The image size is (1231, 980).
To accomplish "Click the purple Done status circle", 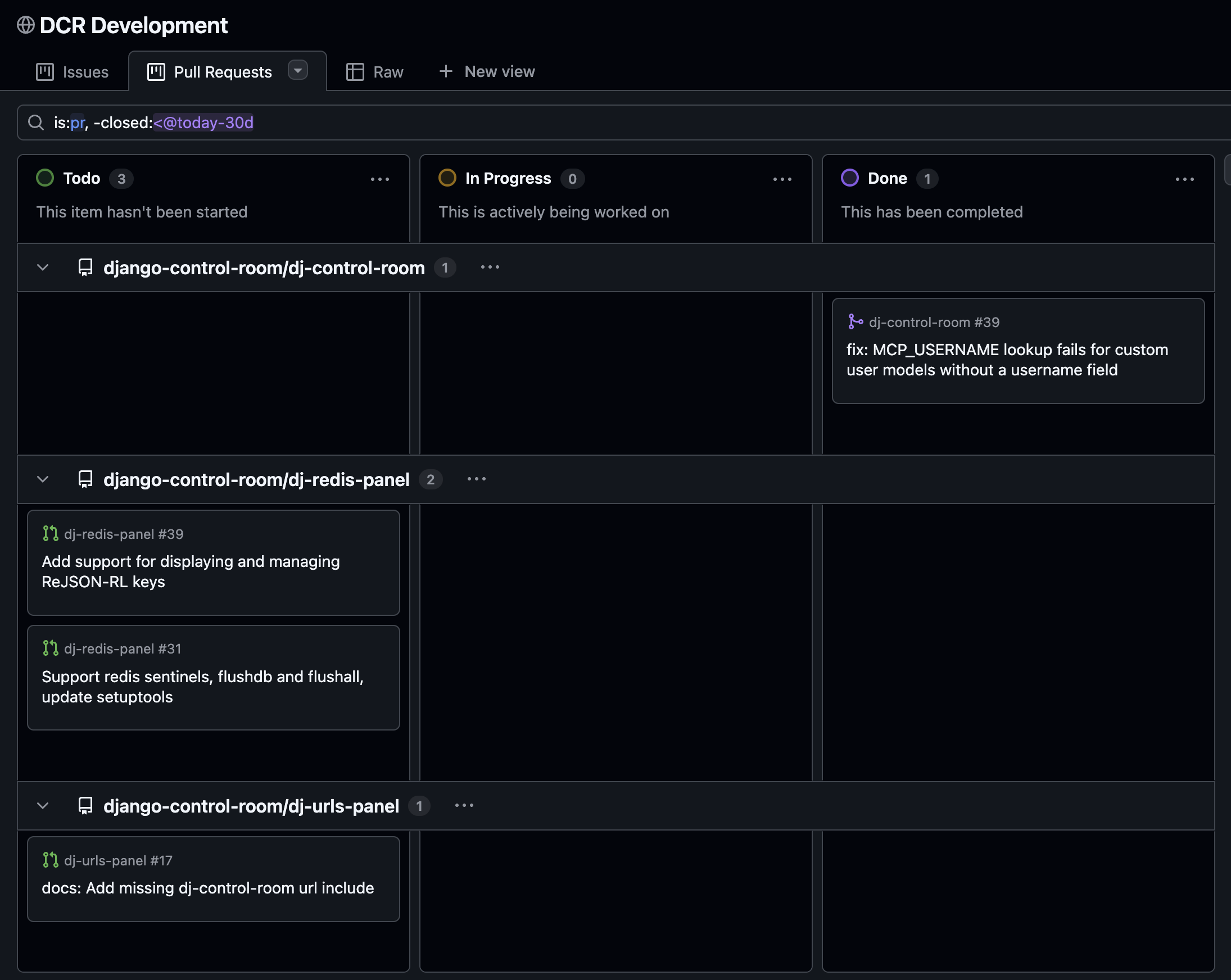I will pos(849,178).
